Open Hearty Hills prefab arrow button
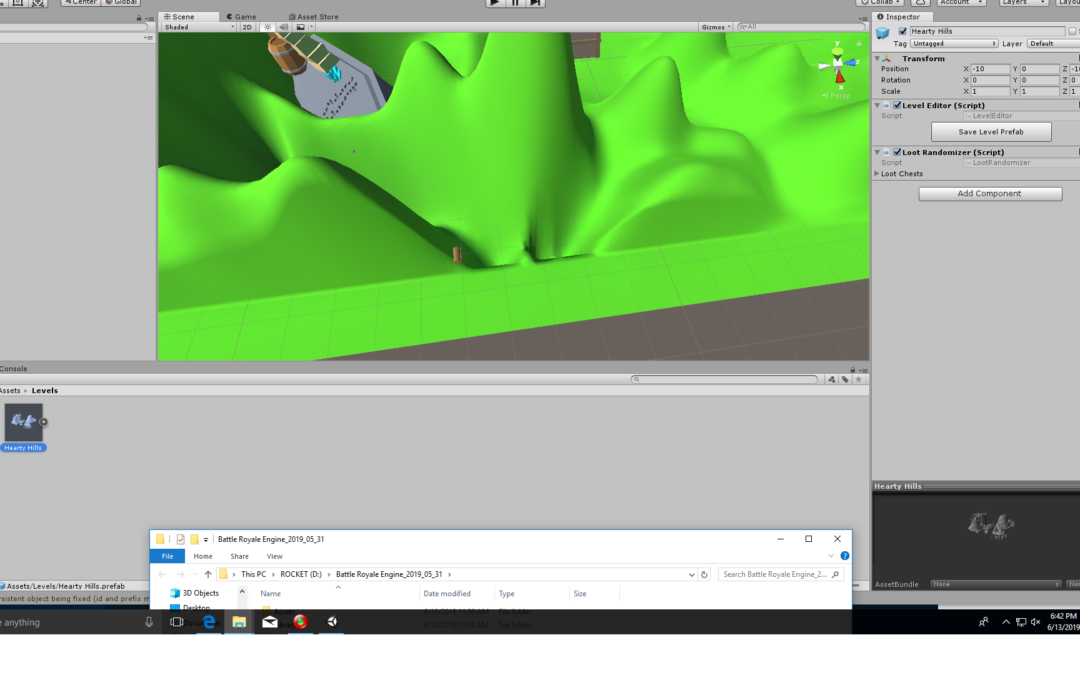 coord(43,422)
